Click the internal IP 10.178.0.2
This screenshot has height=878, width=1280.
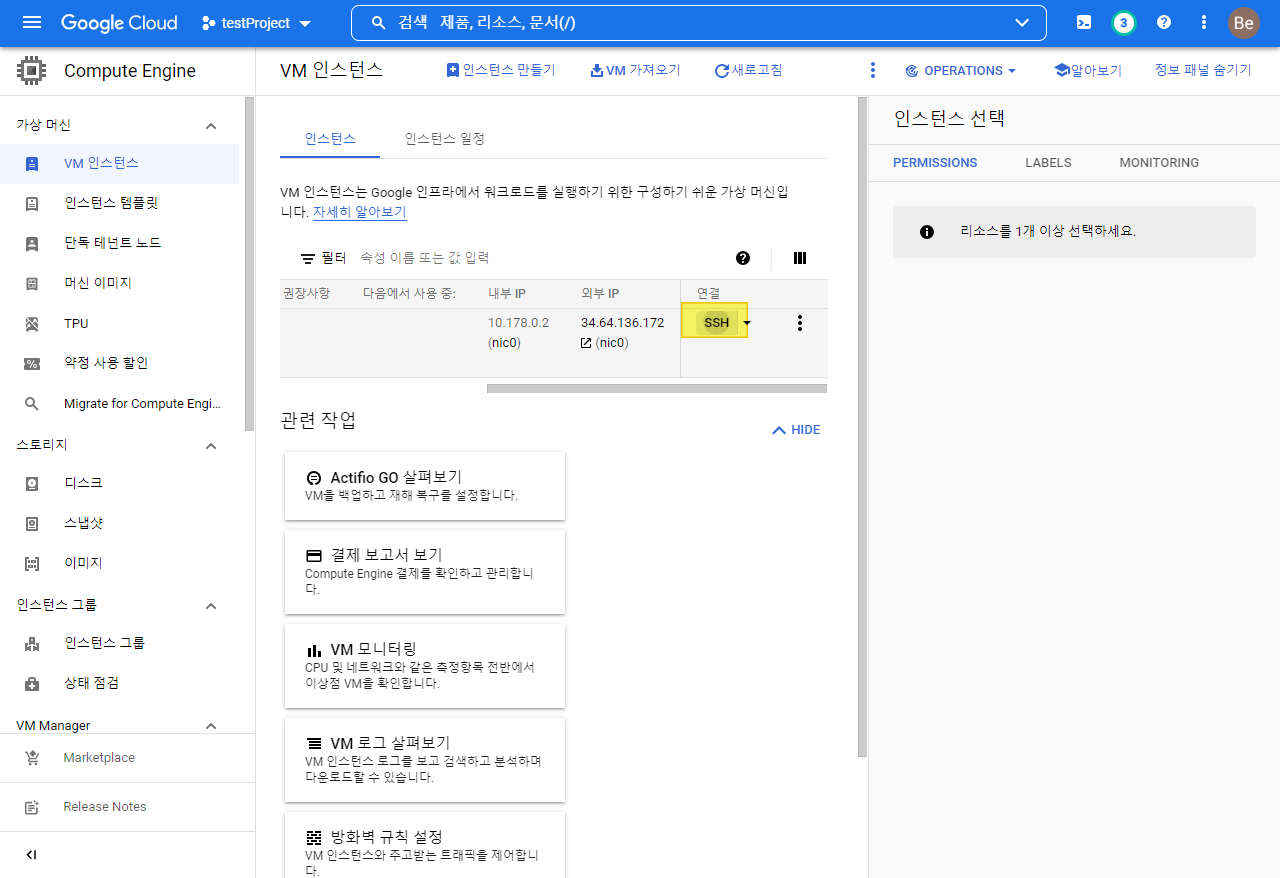(x=518, y=323)
